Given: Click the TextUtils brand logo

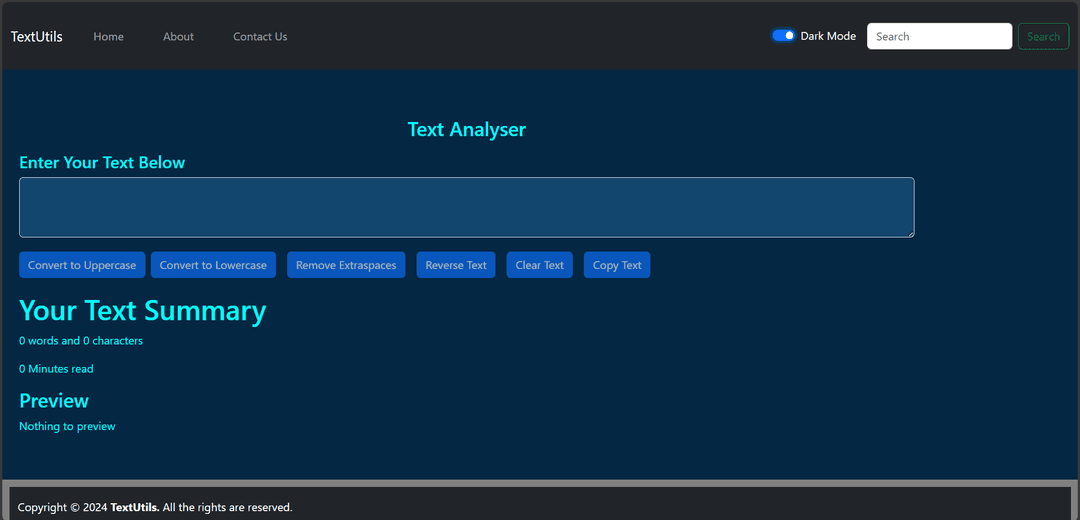Looking at the screenshot, I should pos(37,37).
